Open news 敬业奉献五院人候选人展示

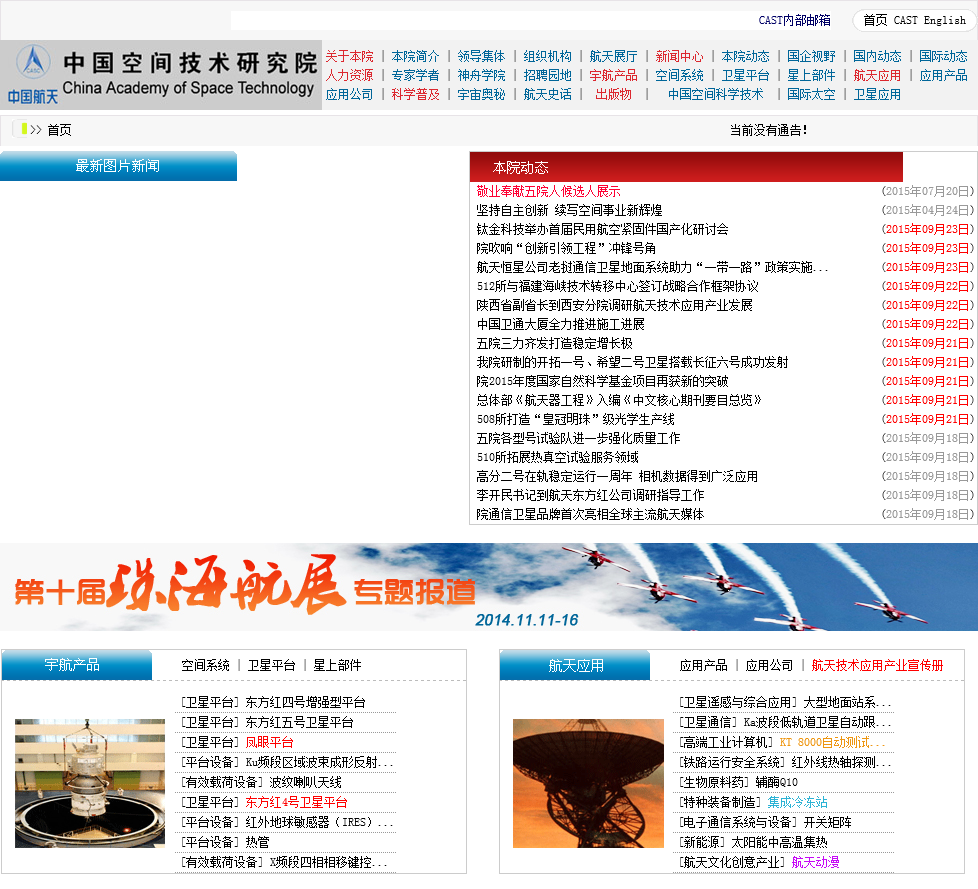coord(548,192)
